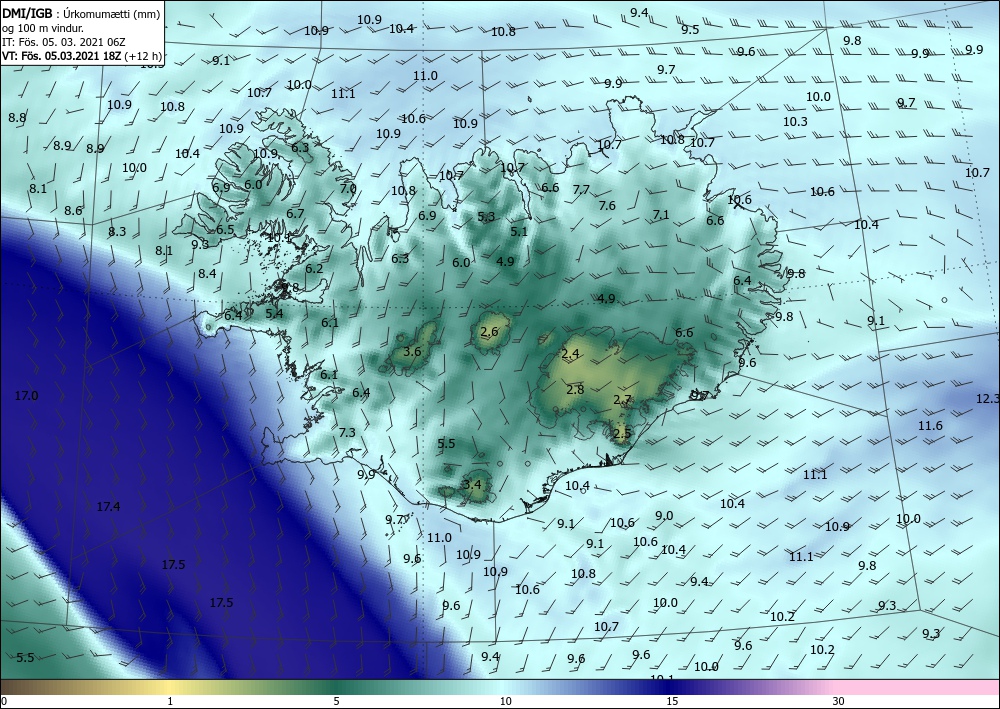Click the map value 6.7

pyautogui.click(x=295, y=214)
